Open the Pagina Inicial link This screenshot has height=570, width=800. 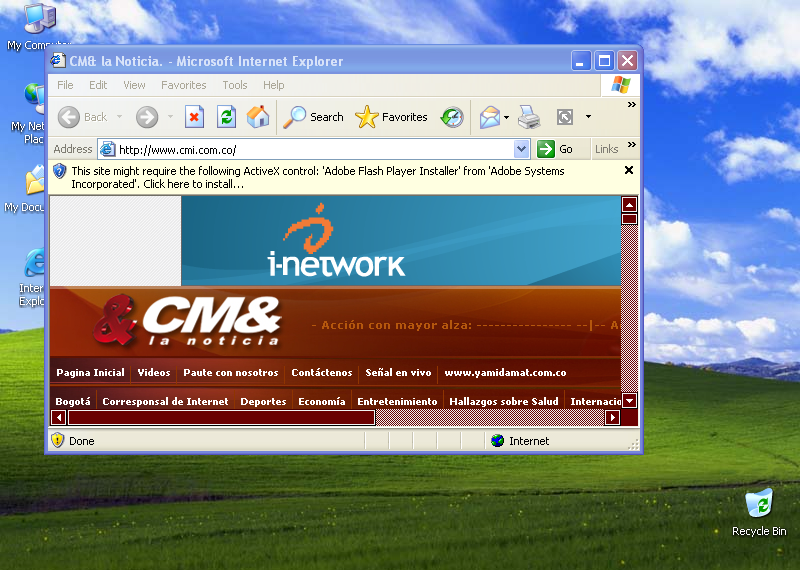pos(90,373)
